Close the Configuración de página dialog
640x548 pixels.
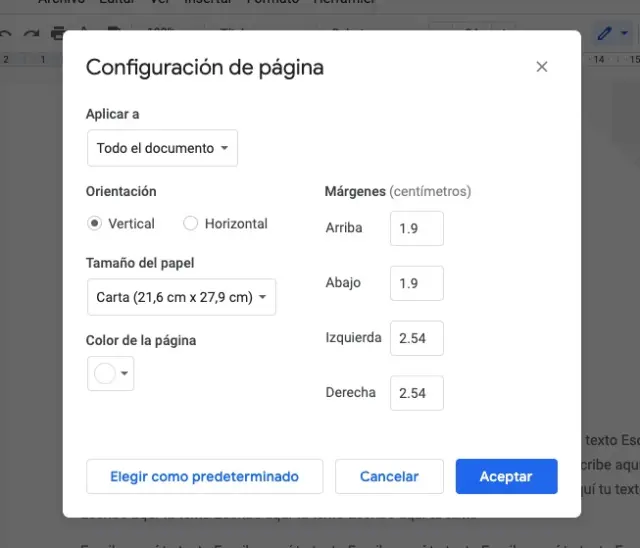542,67
